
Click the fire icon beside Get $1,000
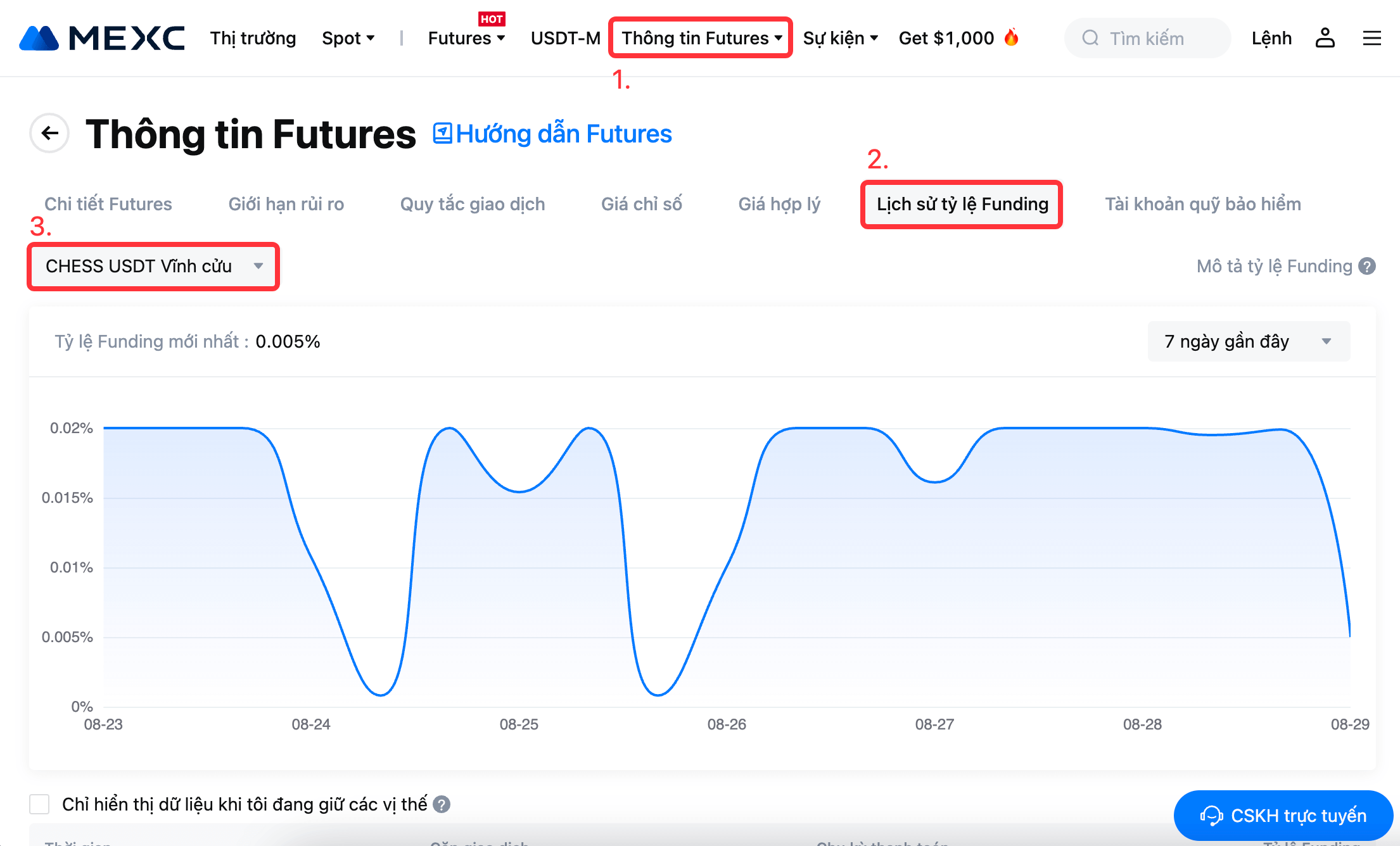(1012, 37)
